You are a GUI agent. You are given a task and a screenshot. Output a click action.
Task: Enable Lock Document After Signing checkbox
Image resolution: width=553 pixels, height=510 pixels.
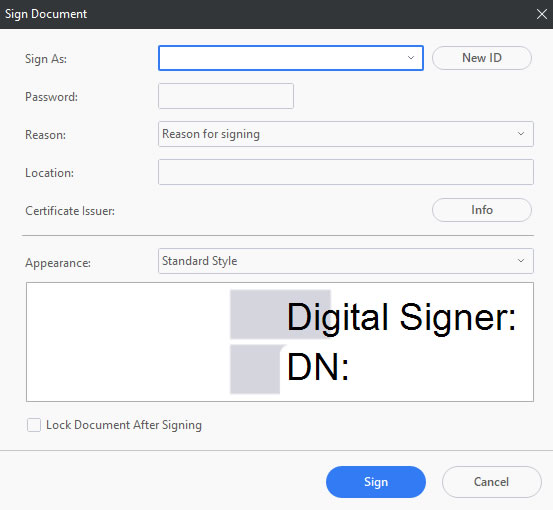click(x=34, y=425)
